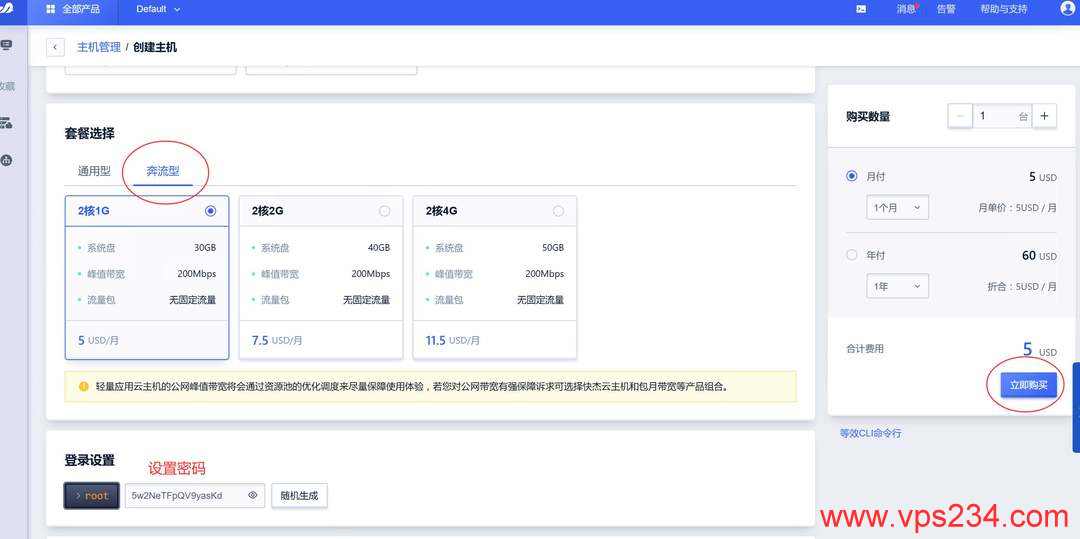Click the monitor icon in left sidebar
Viewport: 1080px width, 539px height.
pyautogui.click(x=7, y=46)
